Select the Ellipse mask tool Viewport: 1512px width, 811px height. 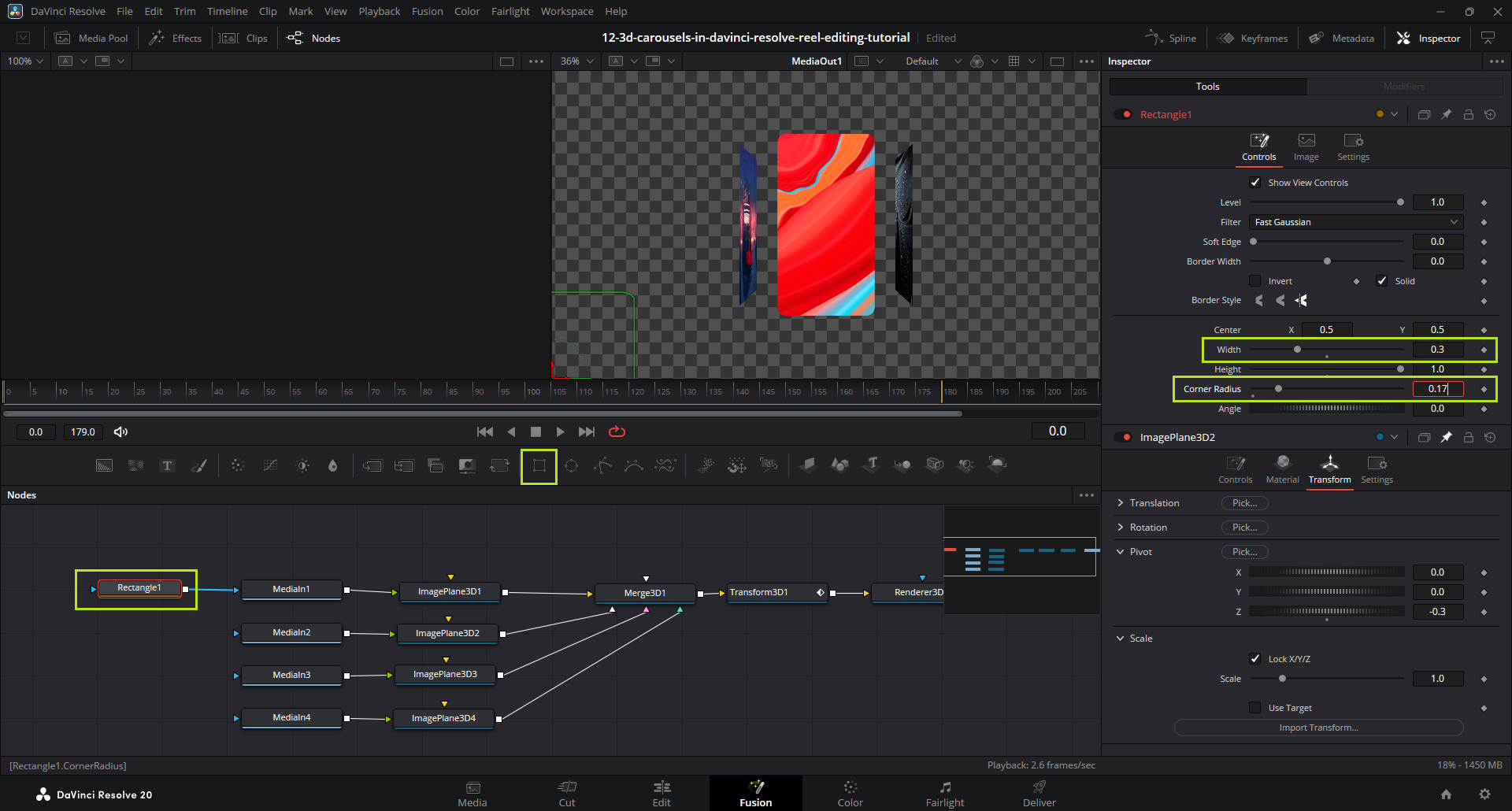(x=571, y=466)
